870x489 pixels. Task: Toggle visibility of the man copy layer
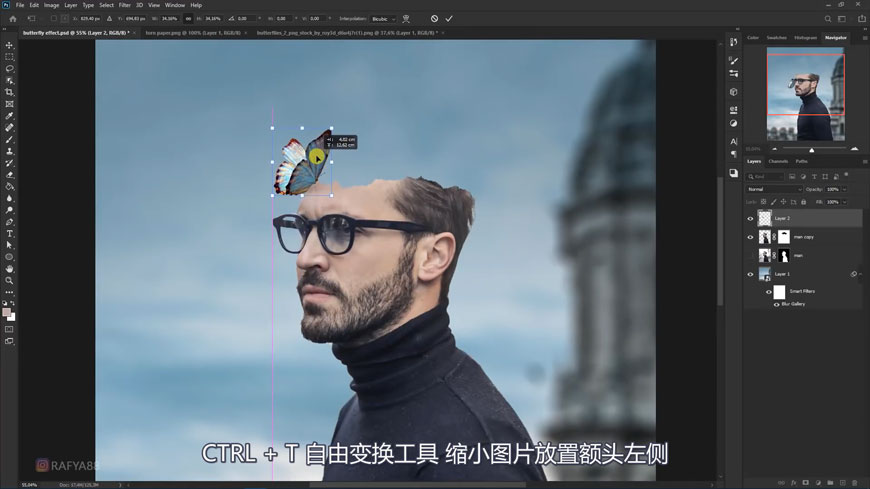click(750, 237)
